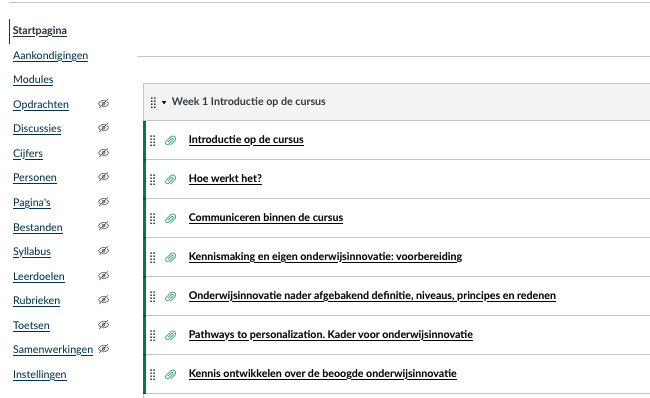Open Discussies navigation link
The width and height of the screenshot is (650, 398).
point(37,129)
